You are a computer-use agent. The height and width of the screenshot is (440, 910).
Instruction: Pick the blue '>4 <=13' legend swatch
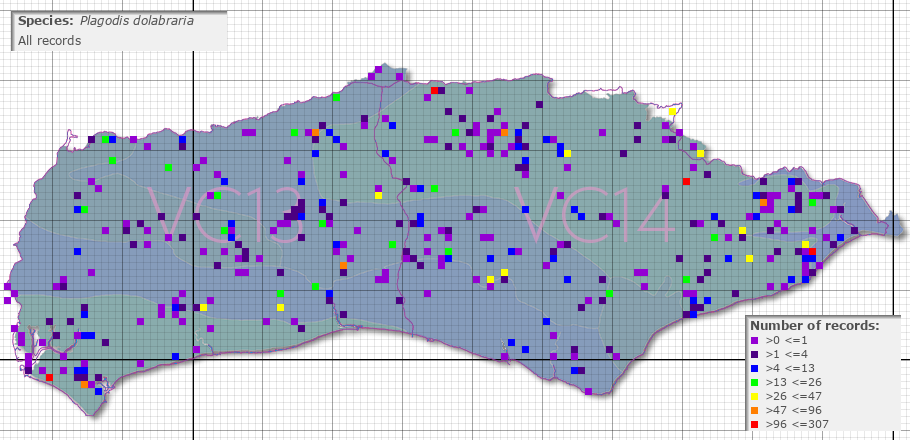(x=754, y=368)
